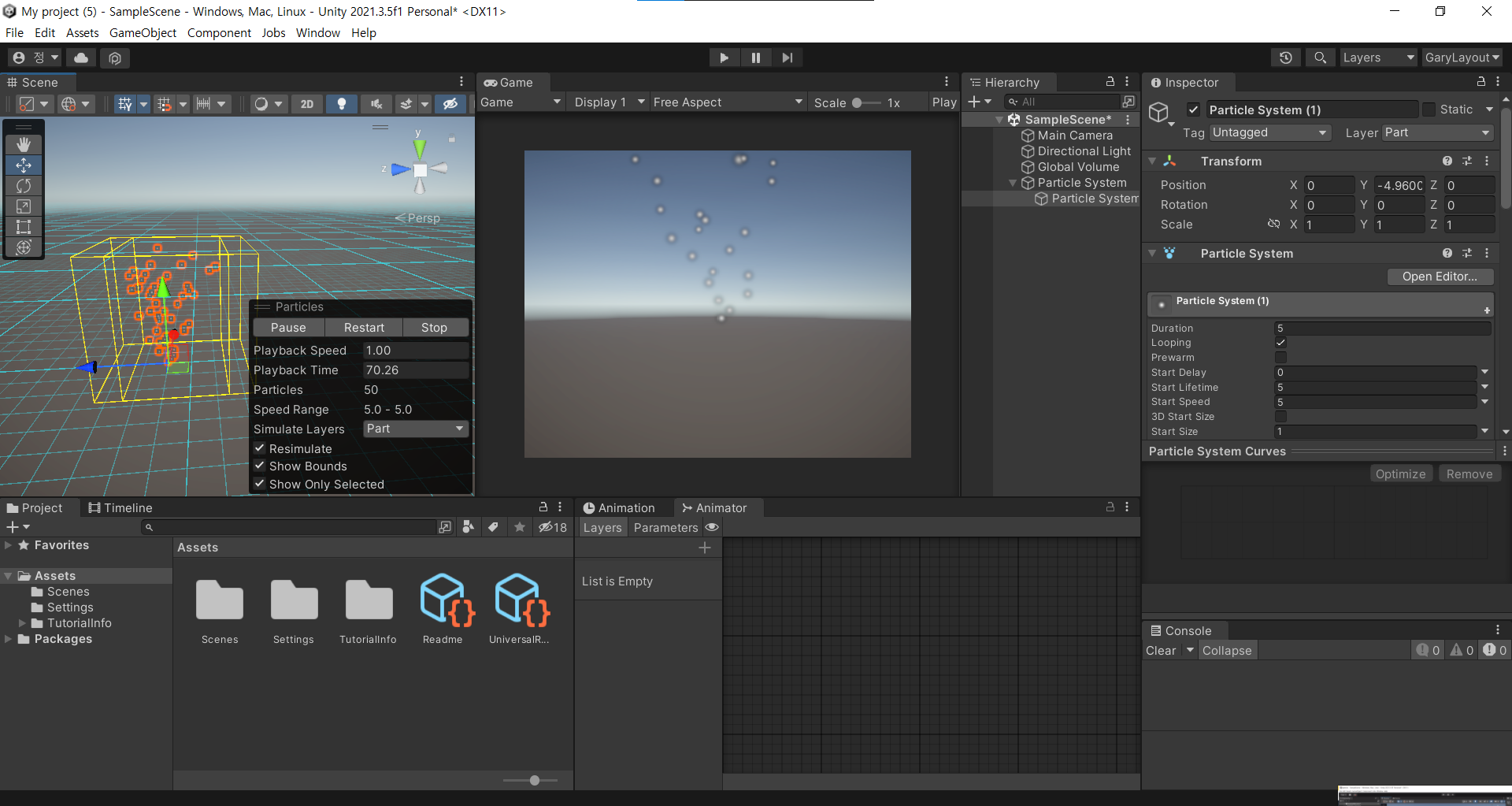Toggle constrained proportions link for Scale
The height and width of the screenshot is (806, 1512).
pos(1273,225)
